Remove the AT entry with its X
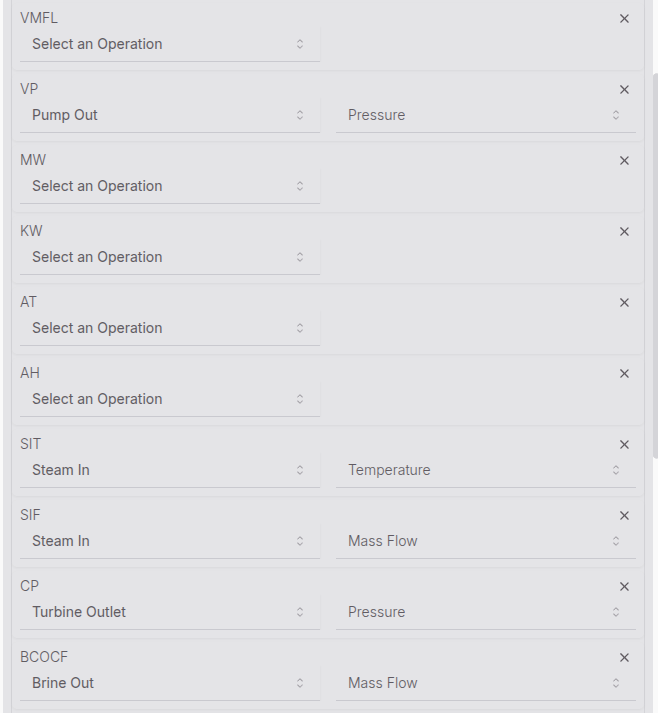This screenshot has width=658, height=713. 624,303
